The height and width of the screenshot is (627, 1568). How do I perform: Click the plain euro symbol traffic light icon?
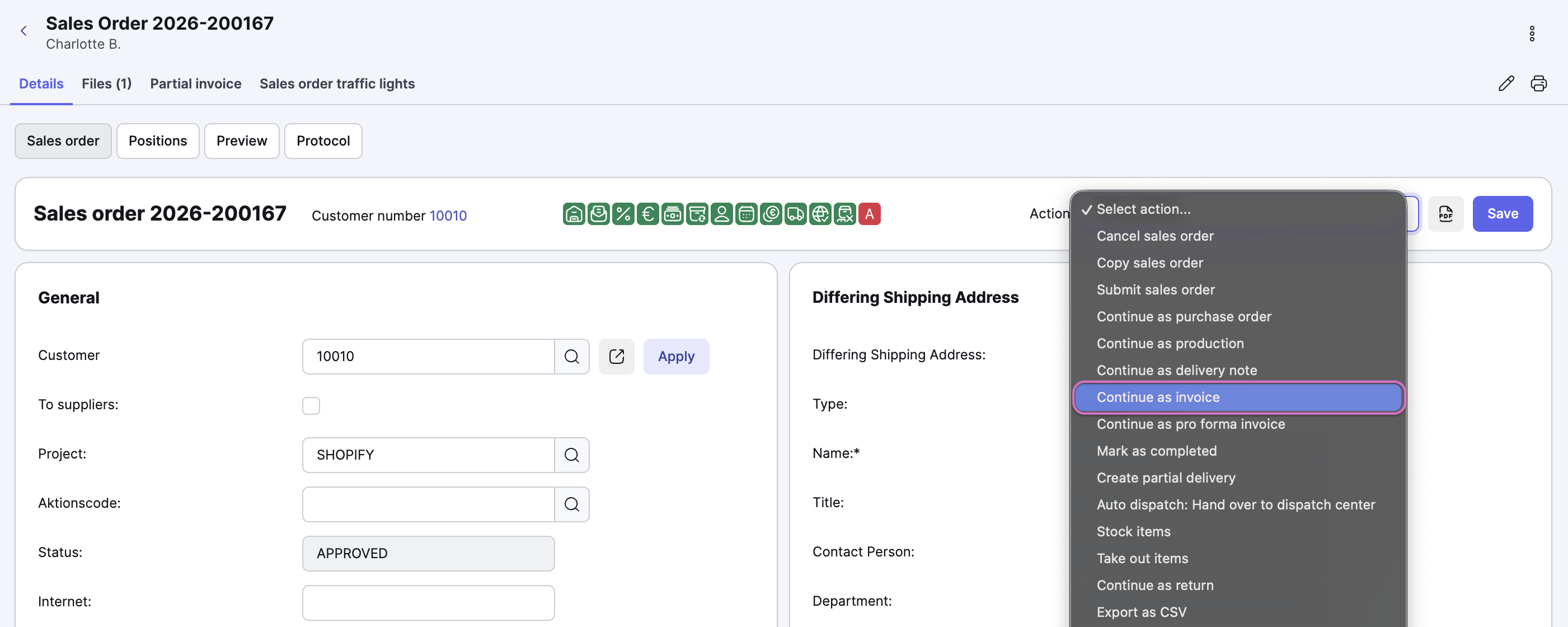click(x=647, y=214)
